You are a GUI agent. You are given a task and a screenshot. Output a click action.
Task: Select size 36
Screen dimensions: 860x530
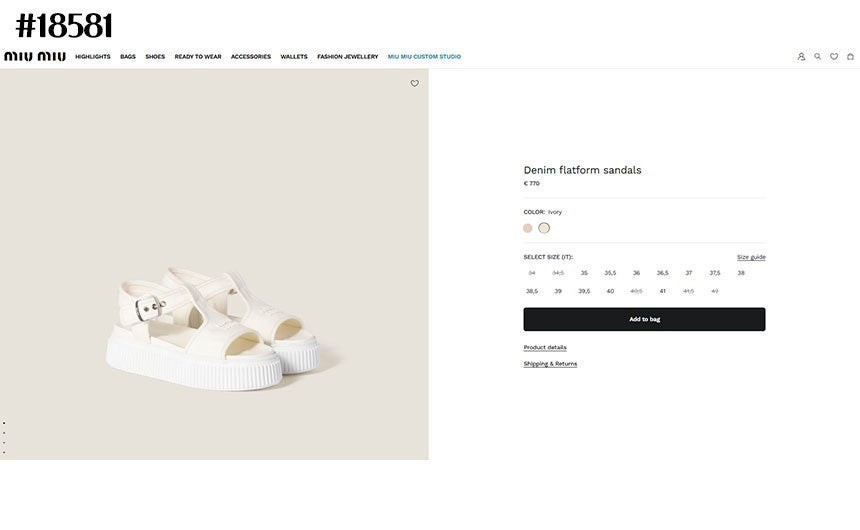(636, 273)
